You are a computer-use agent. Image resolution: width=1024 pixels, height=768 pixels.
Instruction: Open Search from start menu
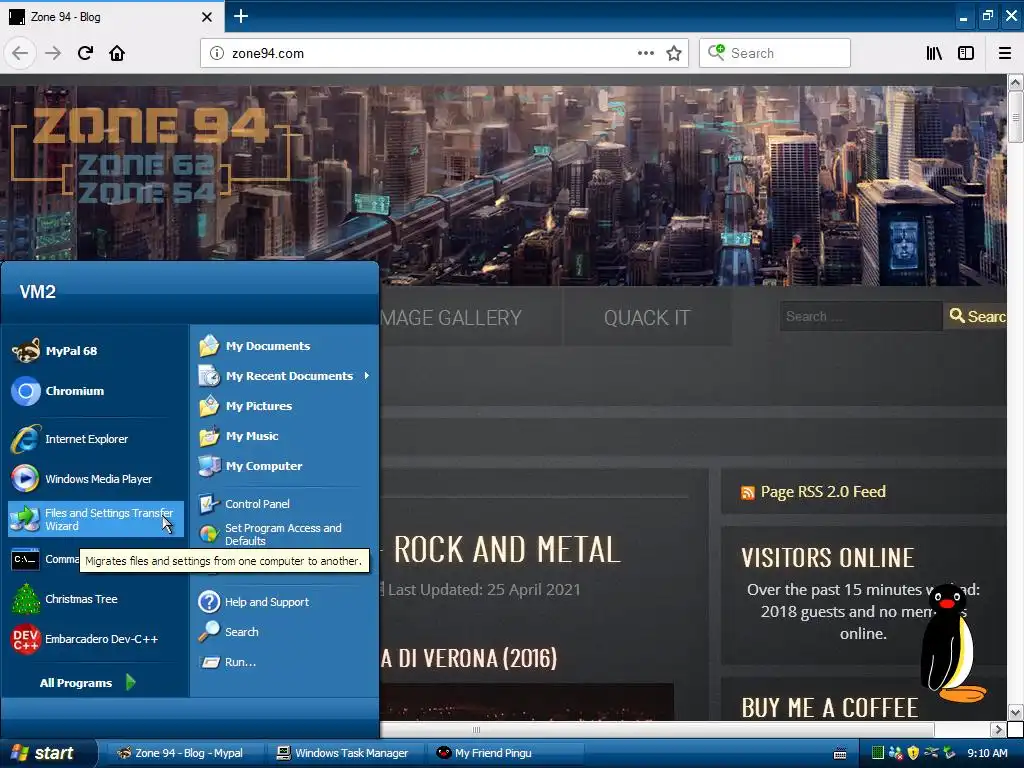(285, 632)
